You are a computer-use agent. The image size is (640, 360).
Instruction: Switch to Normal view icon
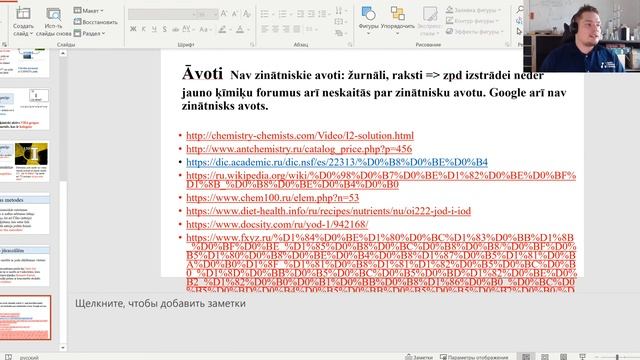click(x=526, y=357)
